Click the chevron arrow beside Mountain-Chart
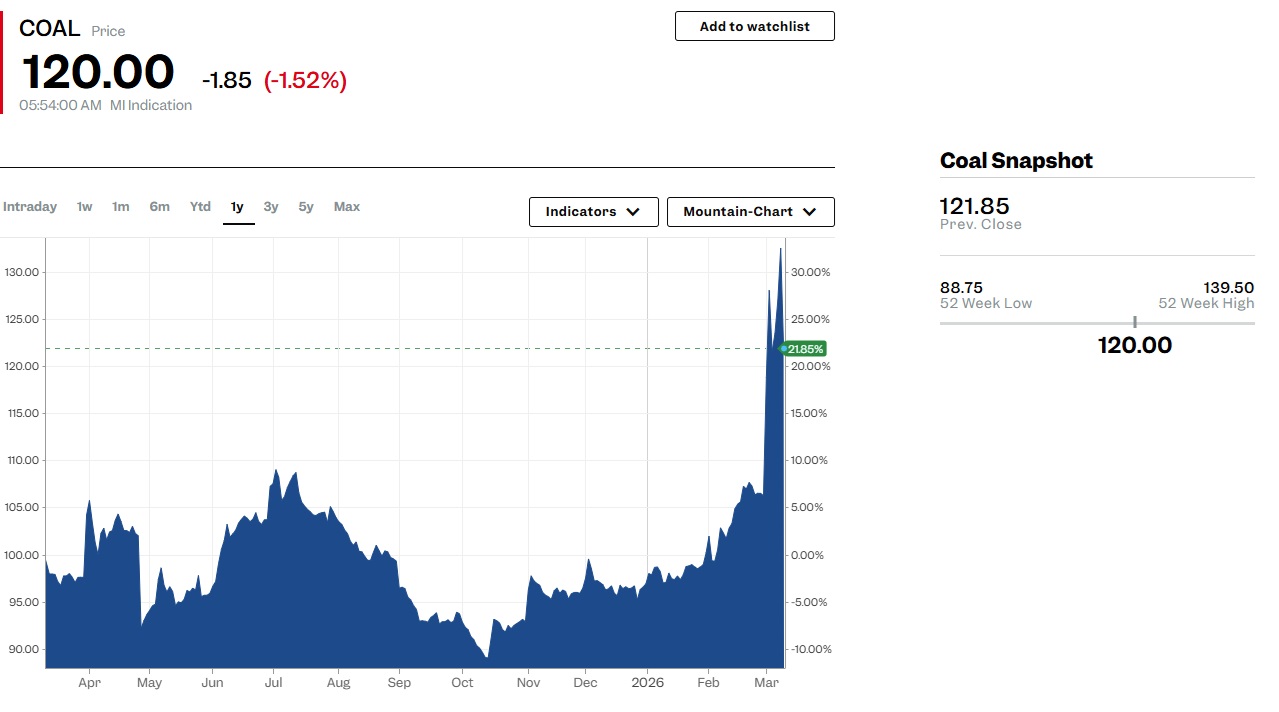 810,212
